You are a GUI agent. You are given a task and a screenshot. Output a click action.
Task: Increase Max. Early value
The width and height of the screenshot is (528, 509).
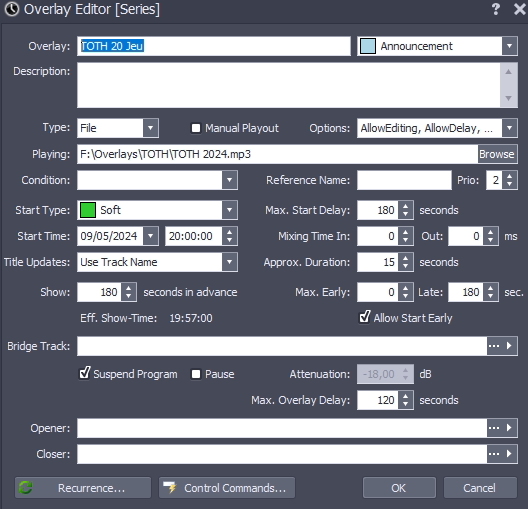click(x=405, y=288)
